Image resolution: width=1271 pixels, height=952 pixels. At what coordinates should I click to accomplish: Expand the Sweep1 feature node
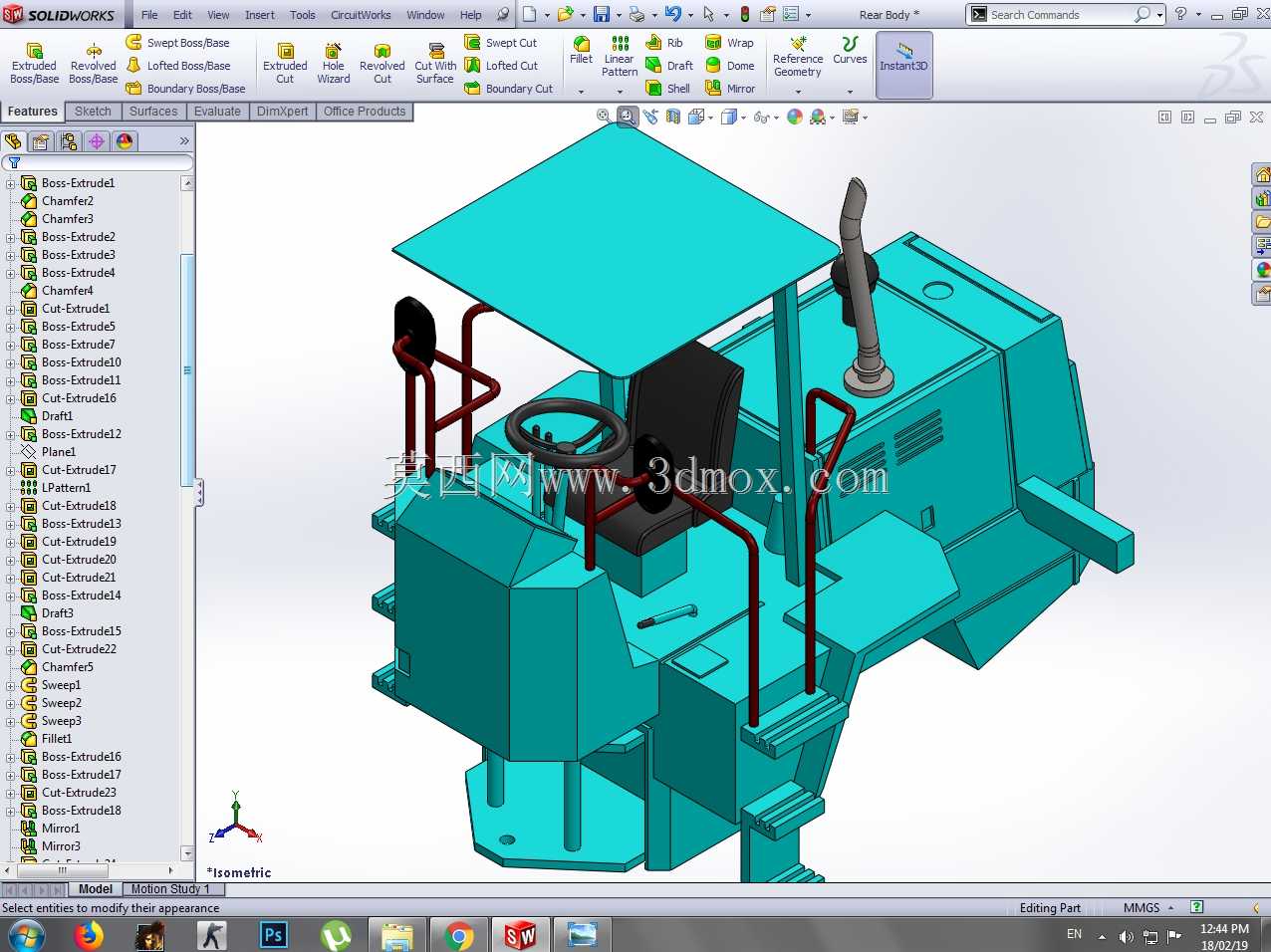point(11,685)
